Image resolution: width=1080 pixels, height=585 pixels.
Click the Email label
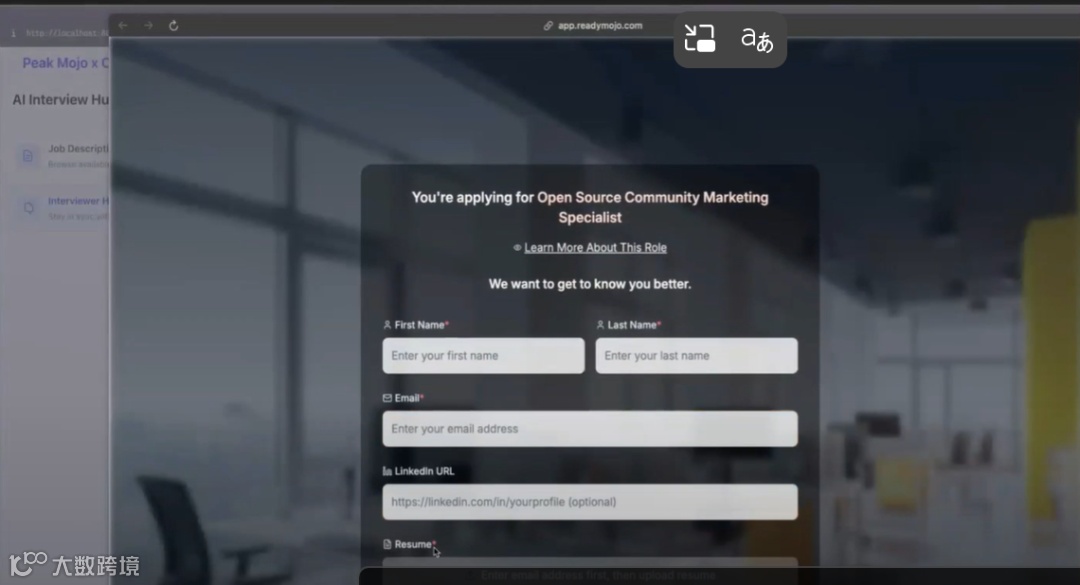coord(406,398)
